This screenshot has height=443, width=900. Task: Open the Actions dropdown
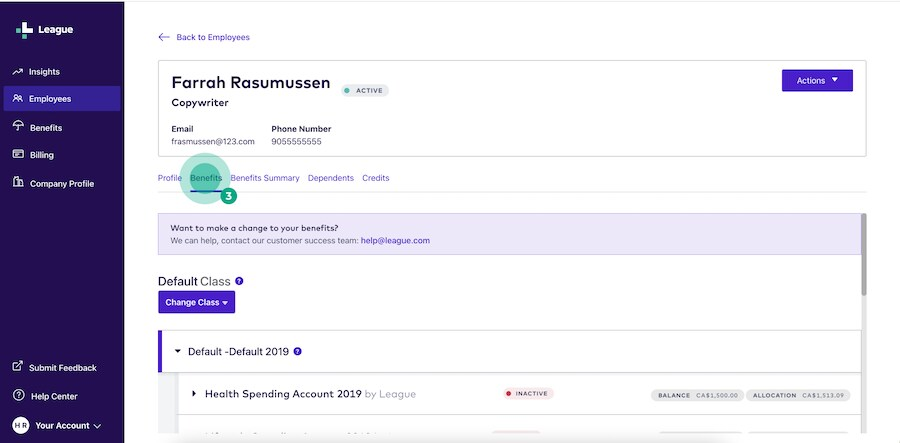click(x=817, y=80)
